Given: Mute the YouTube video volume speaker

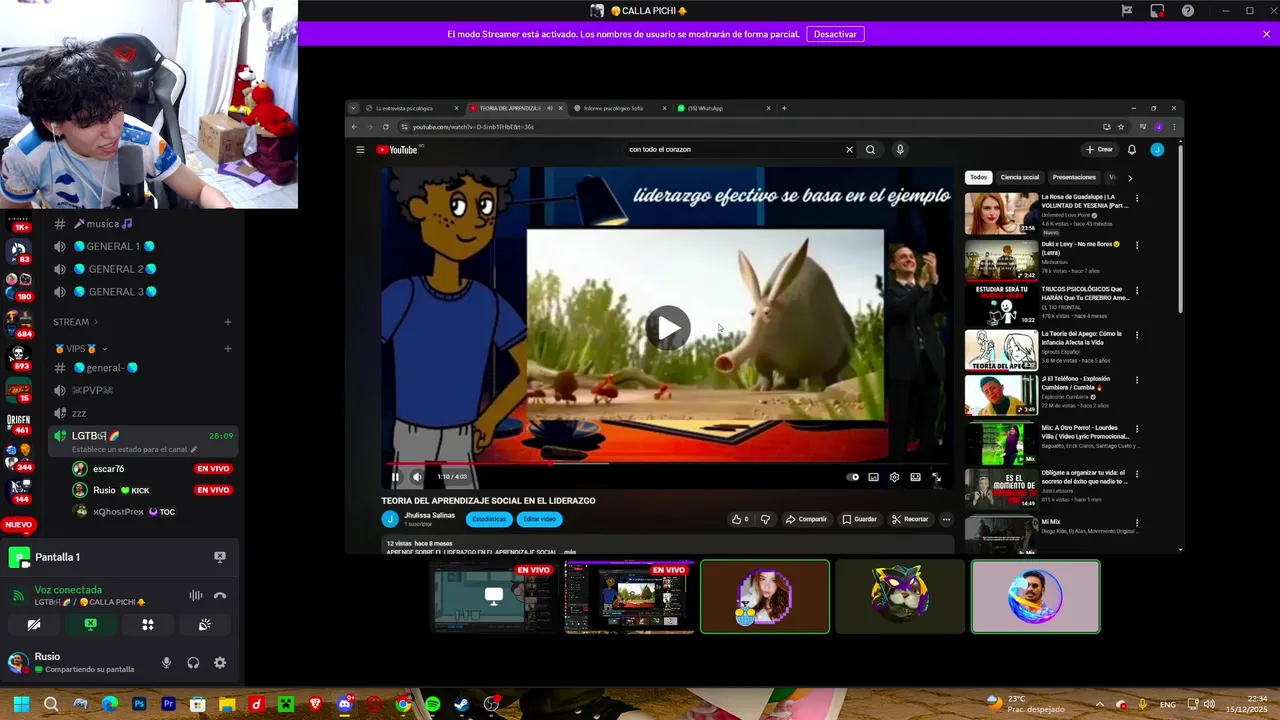Looking at the screenshot, I should coord(417,477).
